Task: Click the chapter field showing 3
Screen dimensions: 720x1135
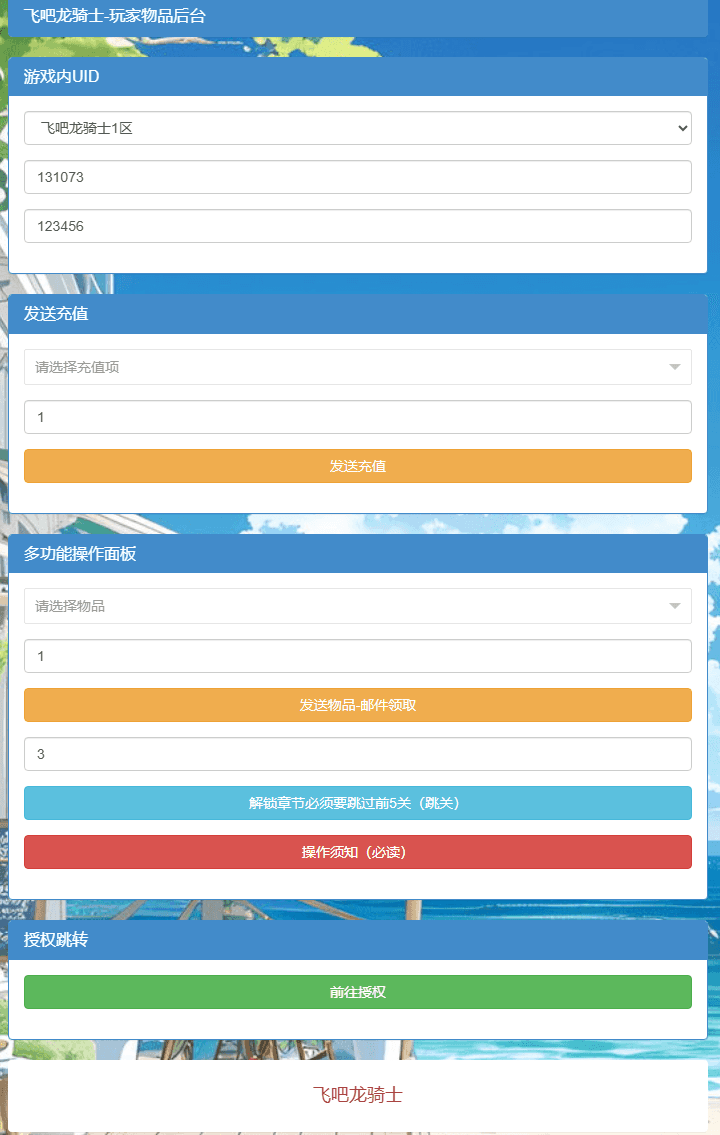Action: click(x=357, y=754)
